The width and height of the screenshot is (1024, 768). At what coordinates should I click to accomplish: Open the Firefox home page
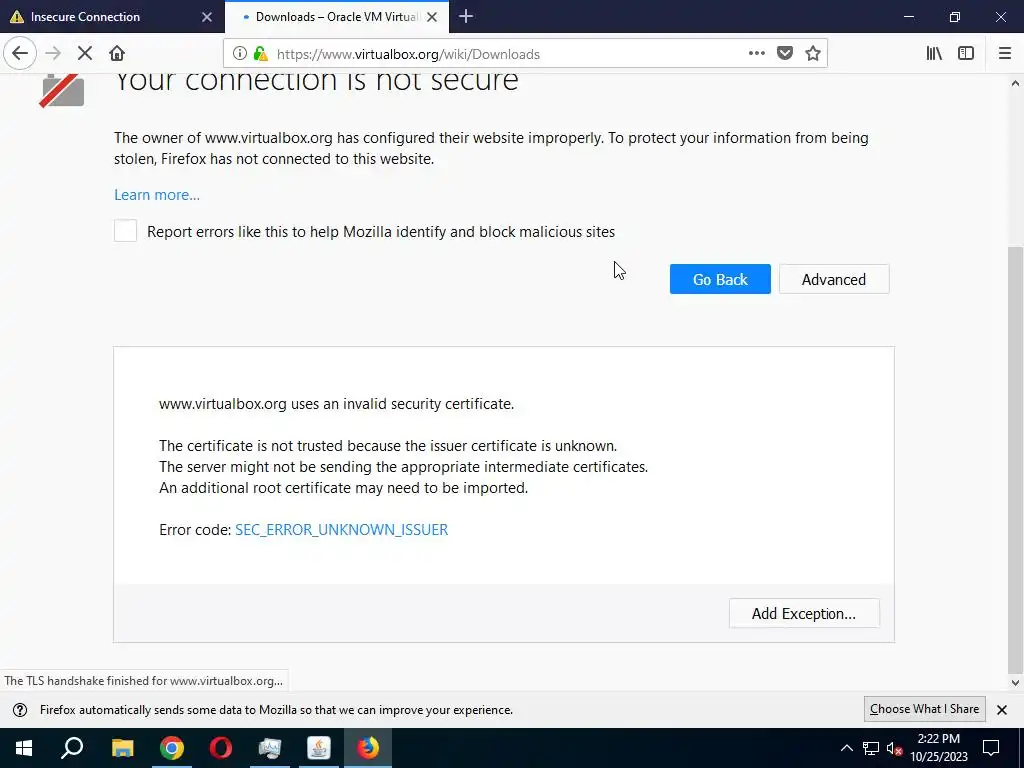(117, 53)
